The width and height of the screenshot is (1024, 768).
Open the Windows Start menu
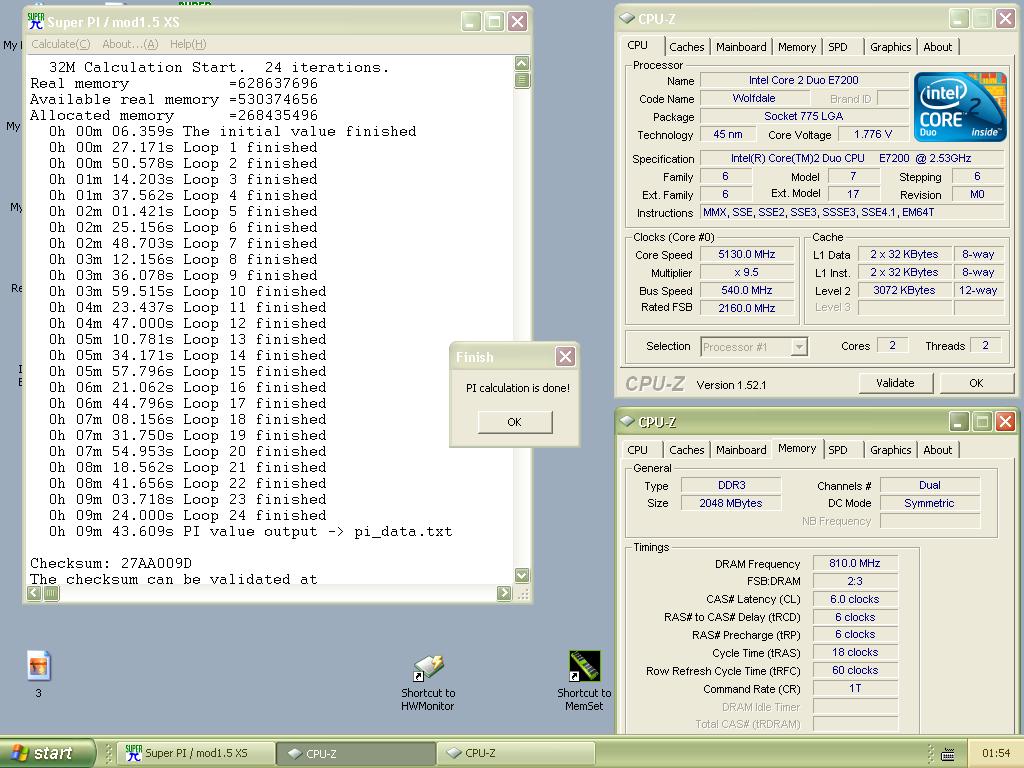coord(46,753)
